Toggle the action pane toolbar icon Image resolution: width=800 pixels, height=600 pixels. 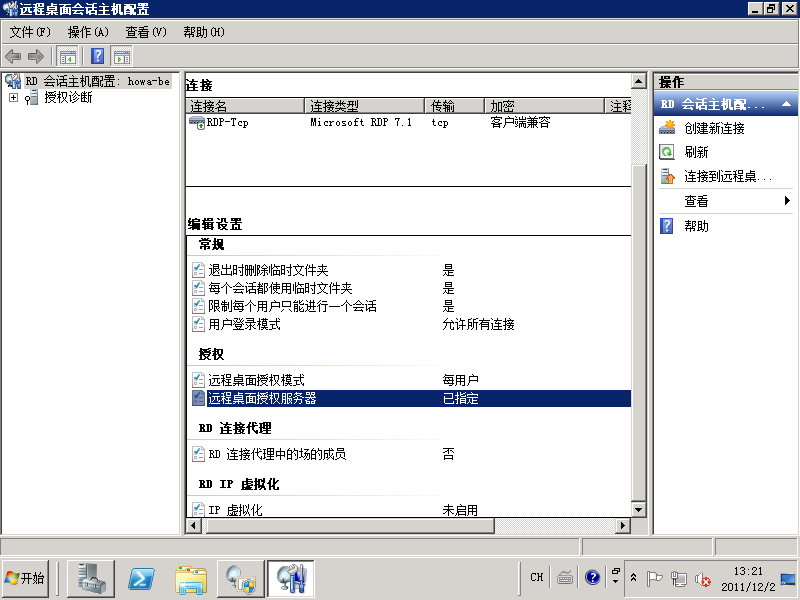121,56
